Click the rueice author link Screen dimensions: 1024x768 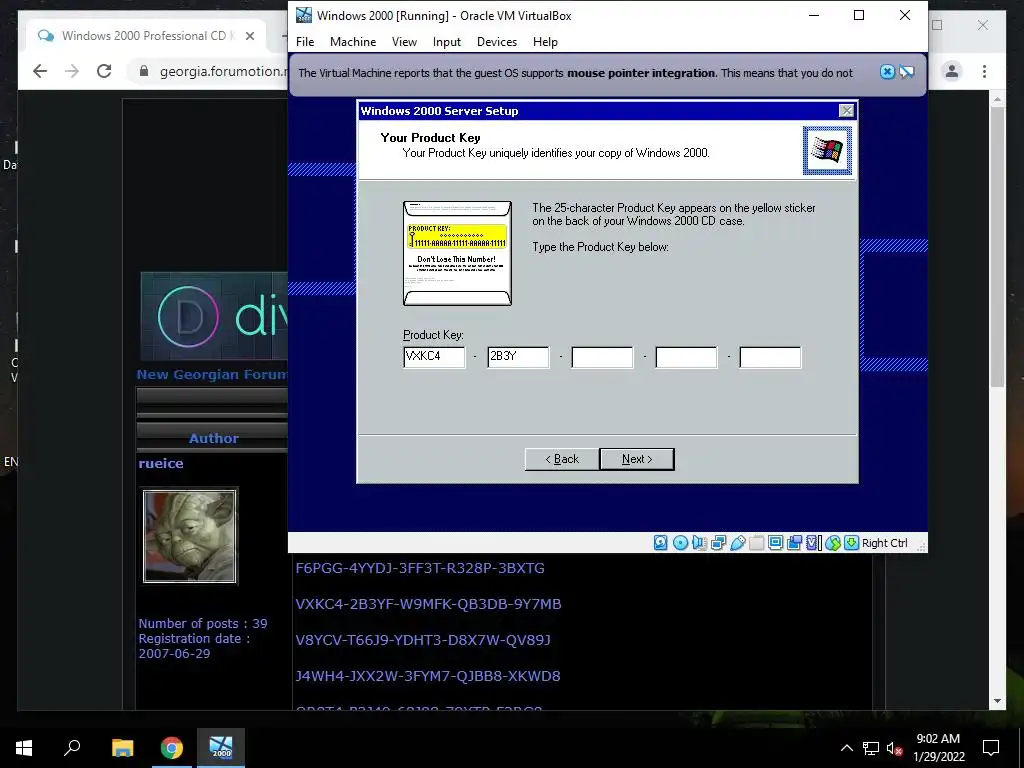pos(161,463)
